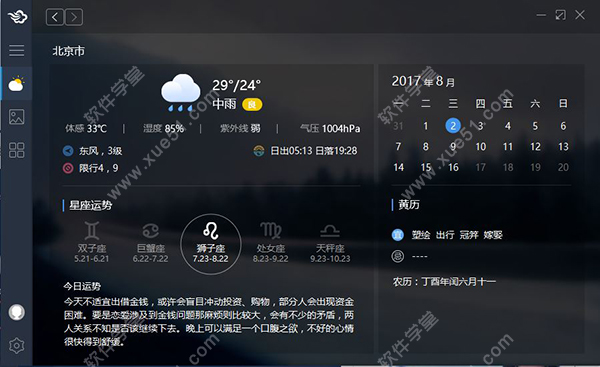Click the traffic restriction icon
This screenshot has width=600, height=367.
click(68, 168)
